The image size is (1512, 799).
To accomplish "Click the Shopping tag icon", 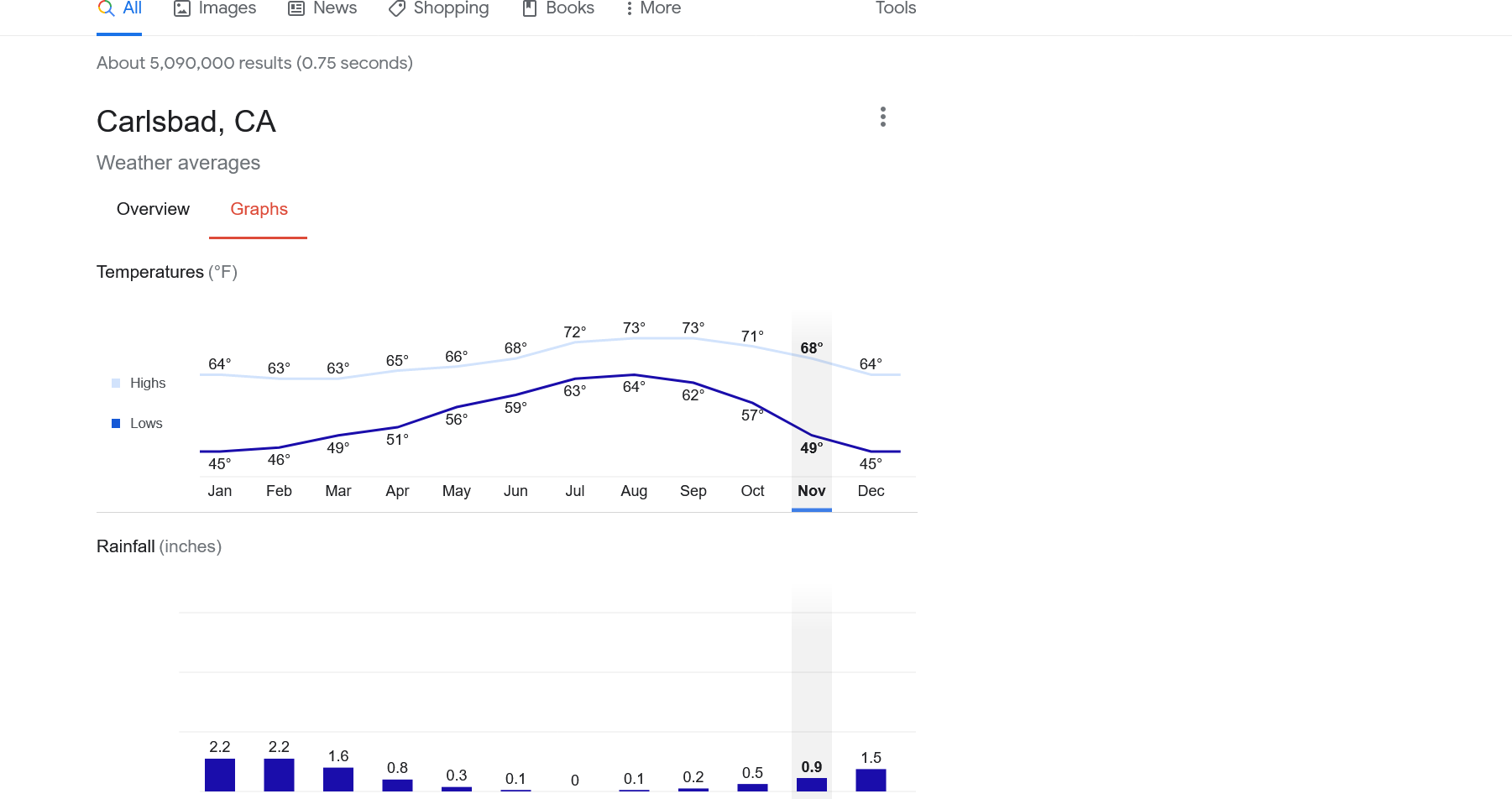I will [x=397, y=8].
